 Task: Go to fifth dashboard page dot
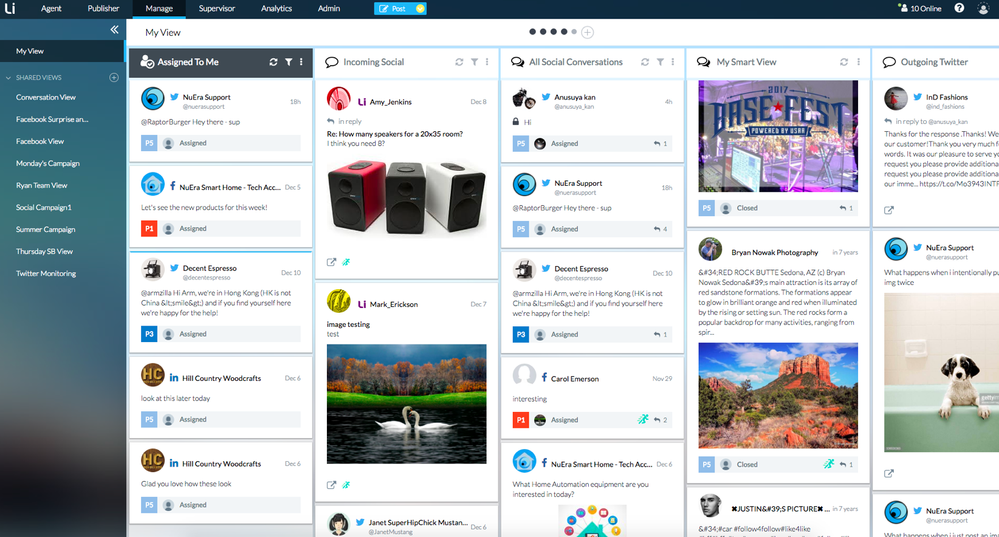[574, 32]
